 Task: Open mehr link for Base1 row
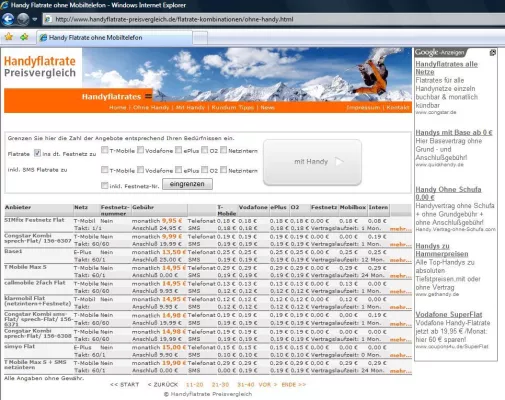click(400, 260)
